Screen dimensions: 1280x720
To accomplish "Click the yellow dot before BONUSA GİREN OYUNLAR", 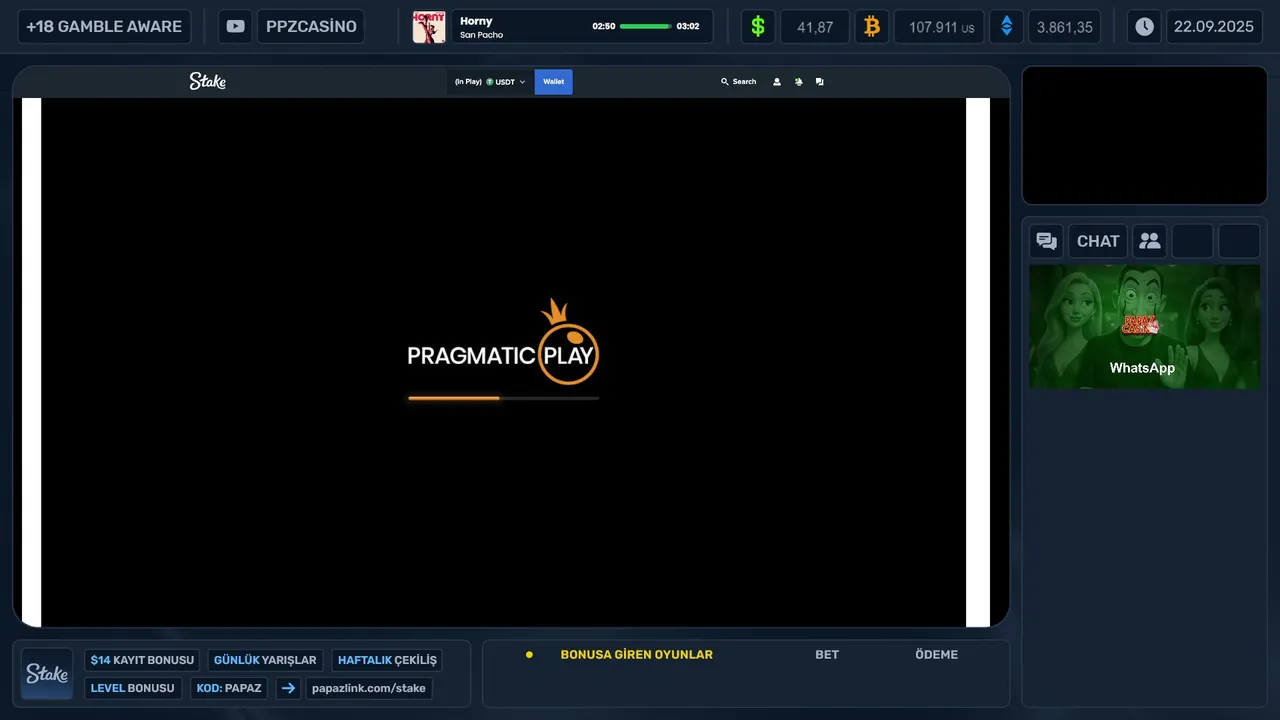I will pos(529,655).
